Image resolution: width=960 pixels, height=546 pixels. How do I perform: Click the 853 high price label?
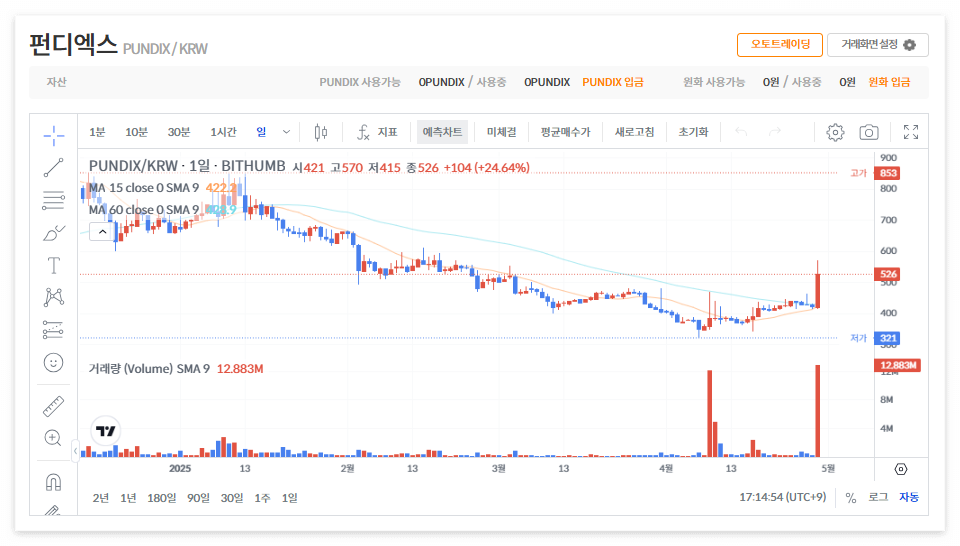(x=888, y=173)
